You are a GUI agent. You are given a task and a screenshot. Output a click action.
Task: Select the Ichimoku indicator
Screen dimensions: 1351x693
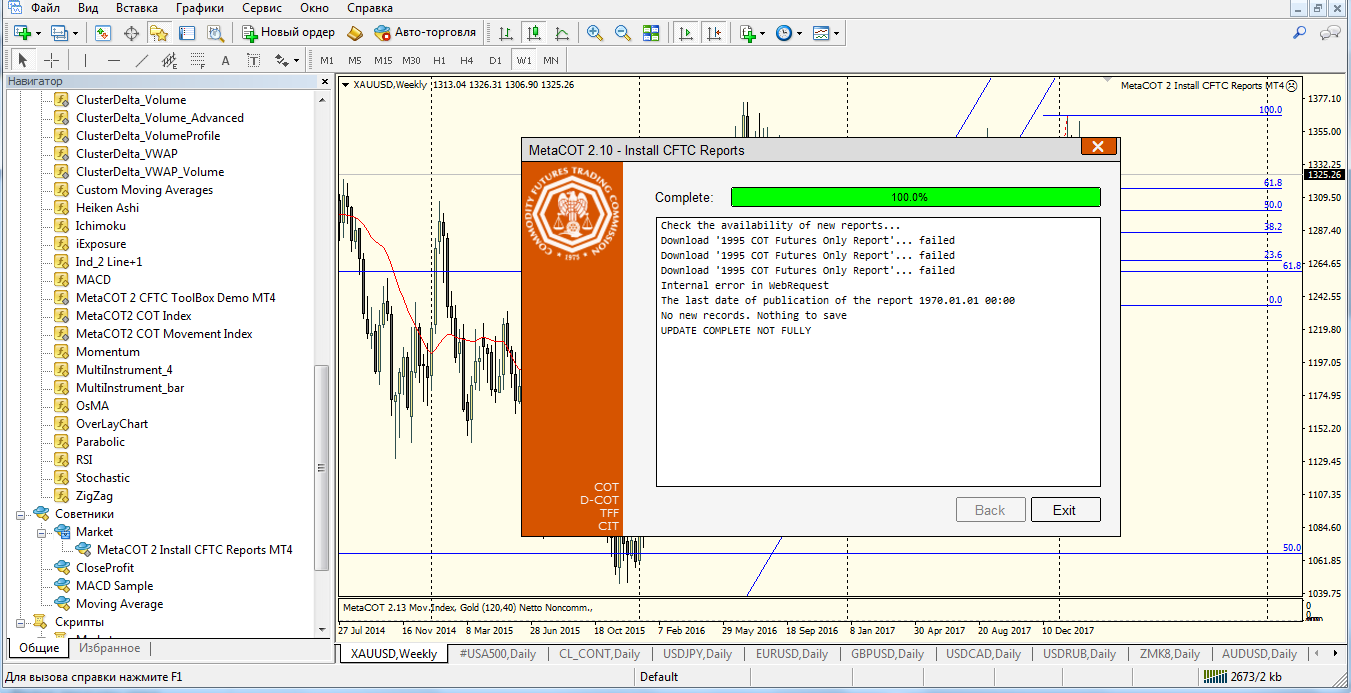tap(101, 226)
